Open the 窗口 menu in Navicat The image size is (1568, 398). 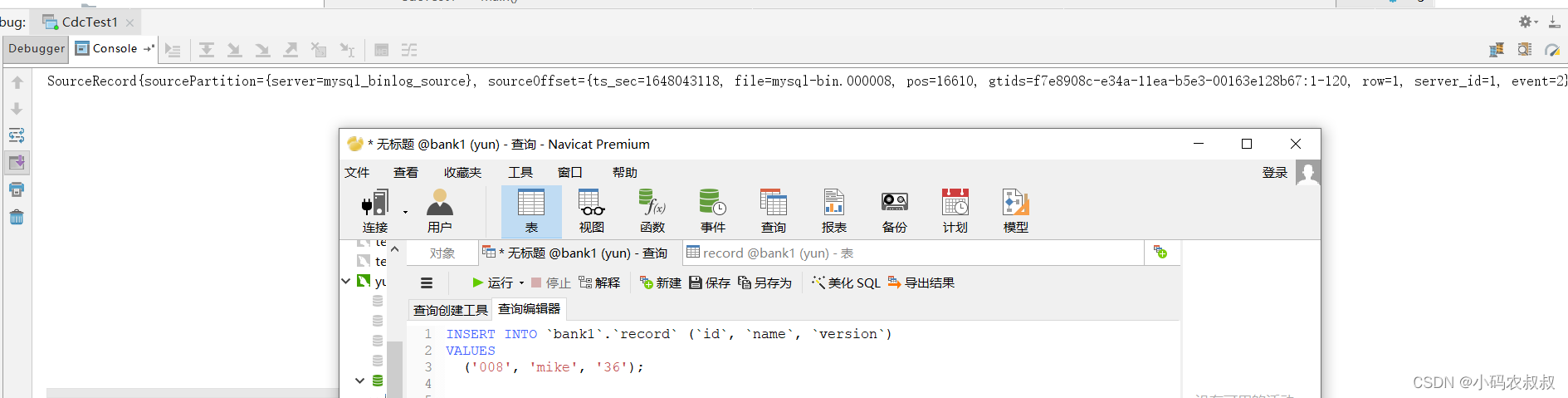point(570,173)
